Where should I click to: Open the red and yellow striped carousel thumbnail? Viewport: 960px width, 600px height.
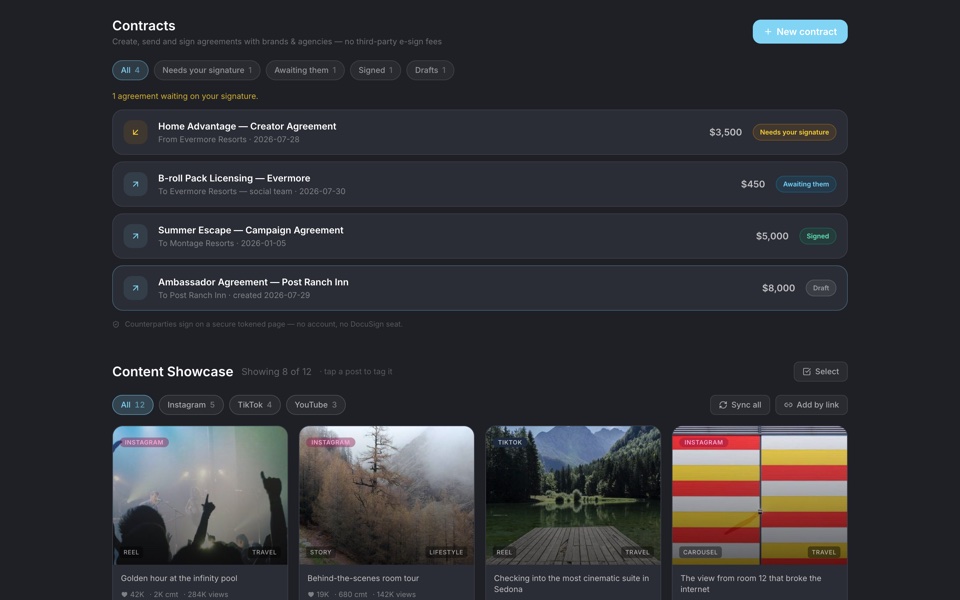click(x=759, y=495)
